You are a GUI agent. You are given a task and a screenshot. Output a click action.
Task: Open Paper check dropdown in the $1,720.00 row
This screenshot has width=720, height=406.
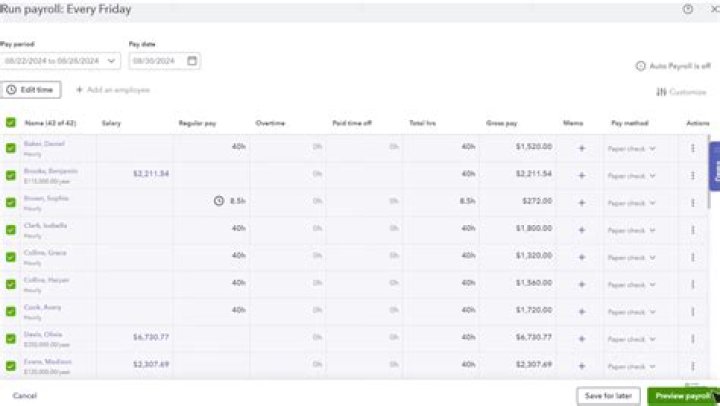pos(631,312)
